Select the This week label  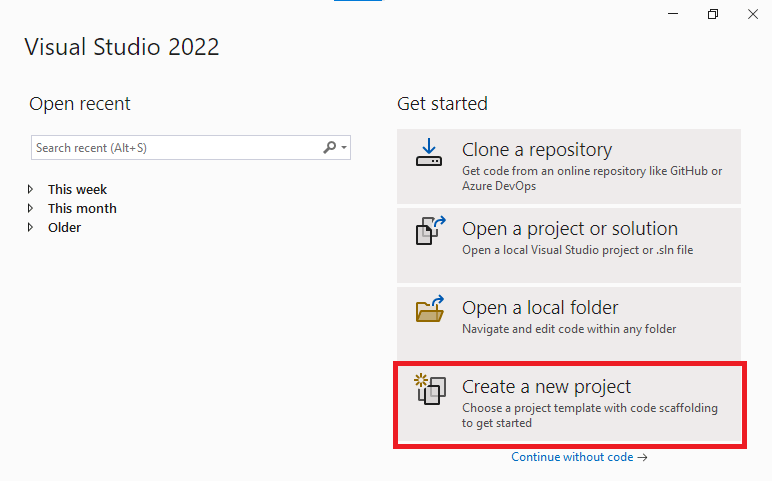click(77, 190)
